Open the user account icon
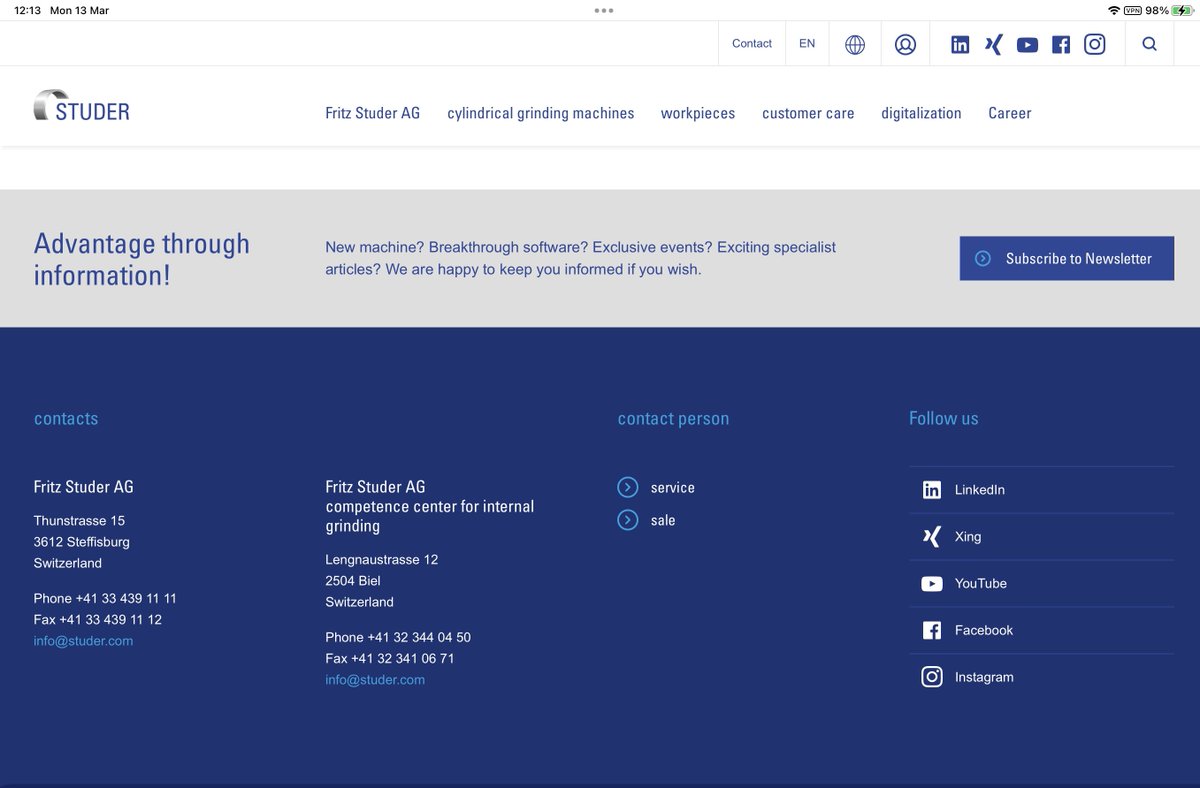 pos(905,44)
